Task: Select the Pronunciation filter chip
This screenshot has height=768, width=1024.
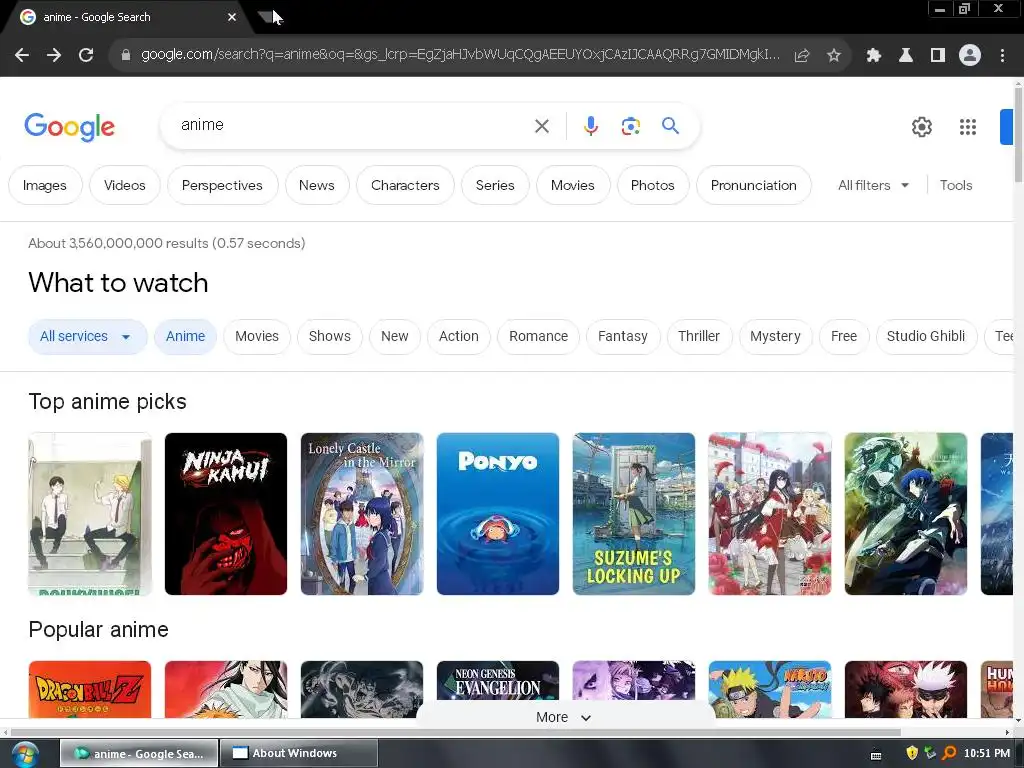Action: (x=754, y=185)
